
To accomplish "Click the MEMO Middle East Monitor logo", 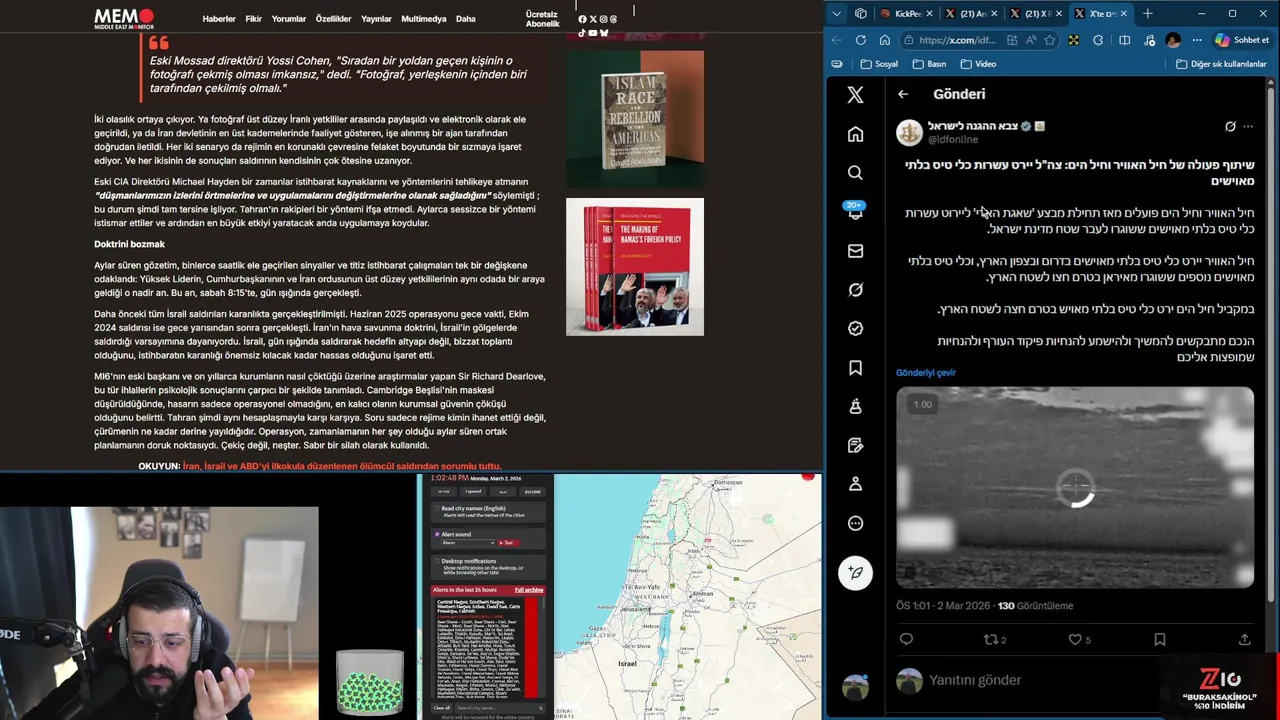I will point(125,19).
